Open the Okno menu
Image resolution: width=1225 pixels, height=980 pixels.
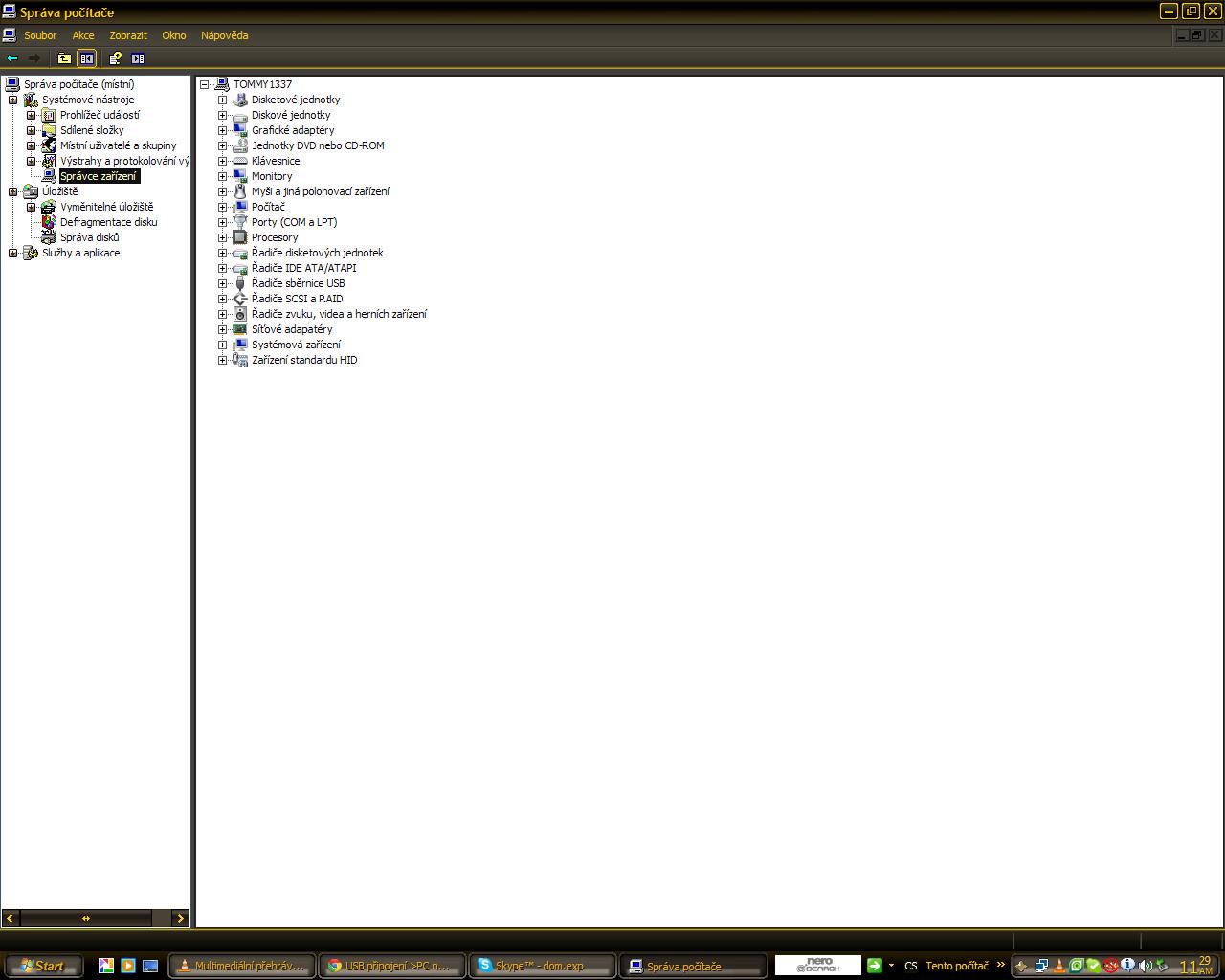174,35
